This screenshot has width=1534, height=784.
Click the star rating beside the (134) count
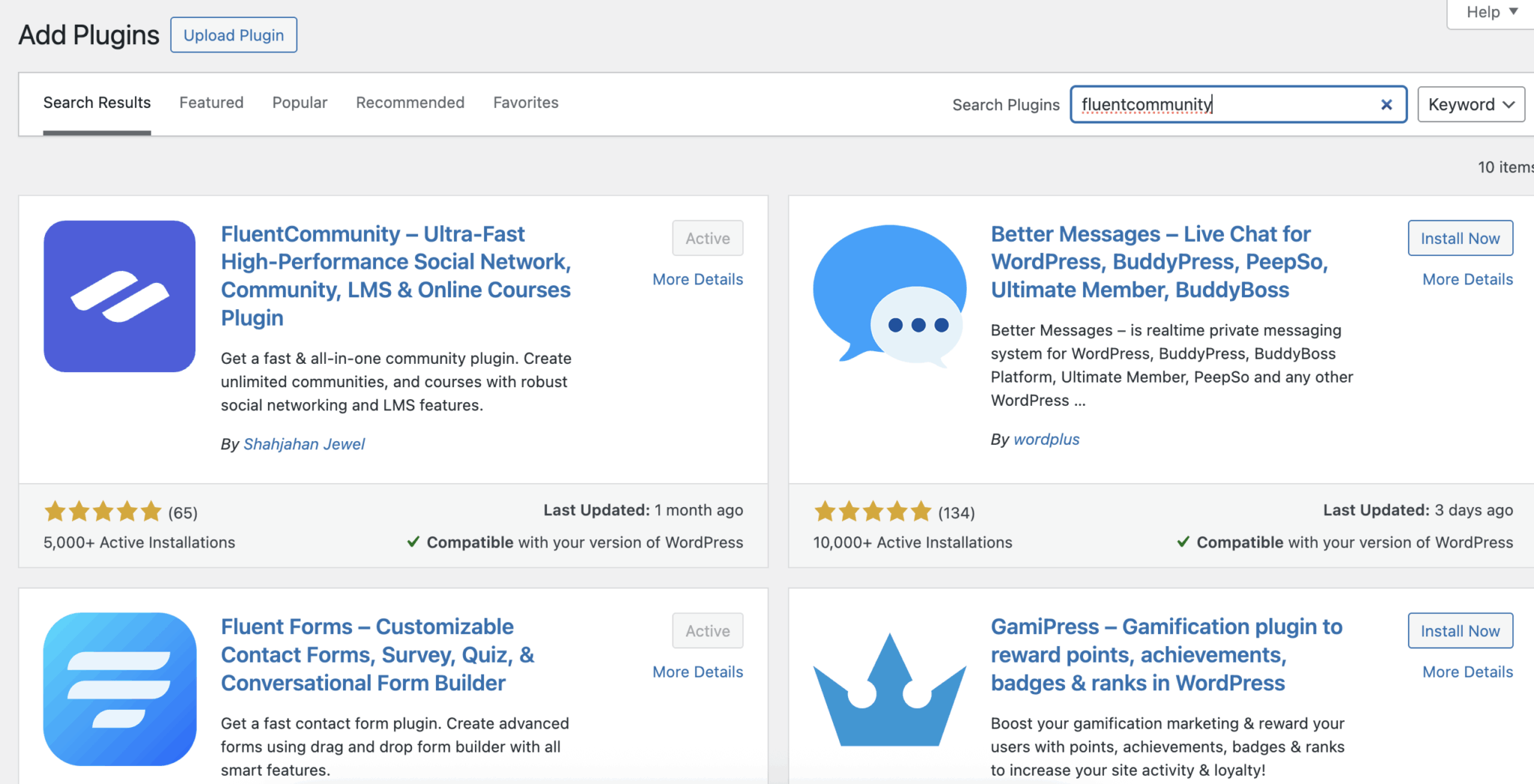(x=871, y=512)
